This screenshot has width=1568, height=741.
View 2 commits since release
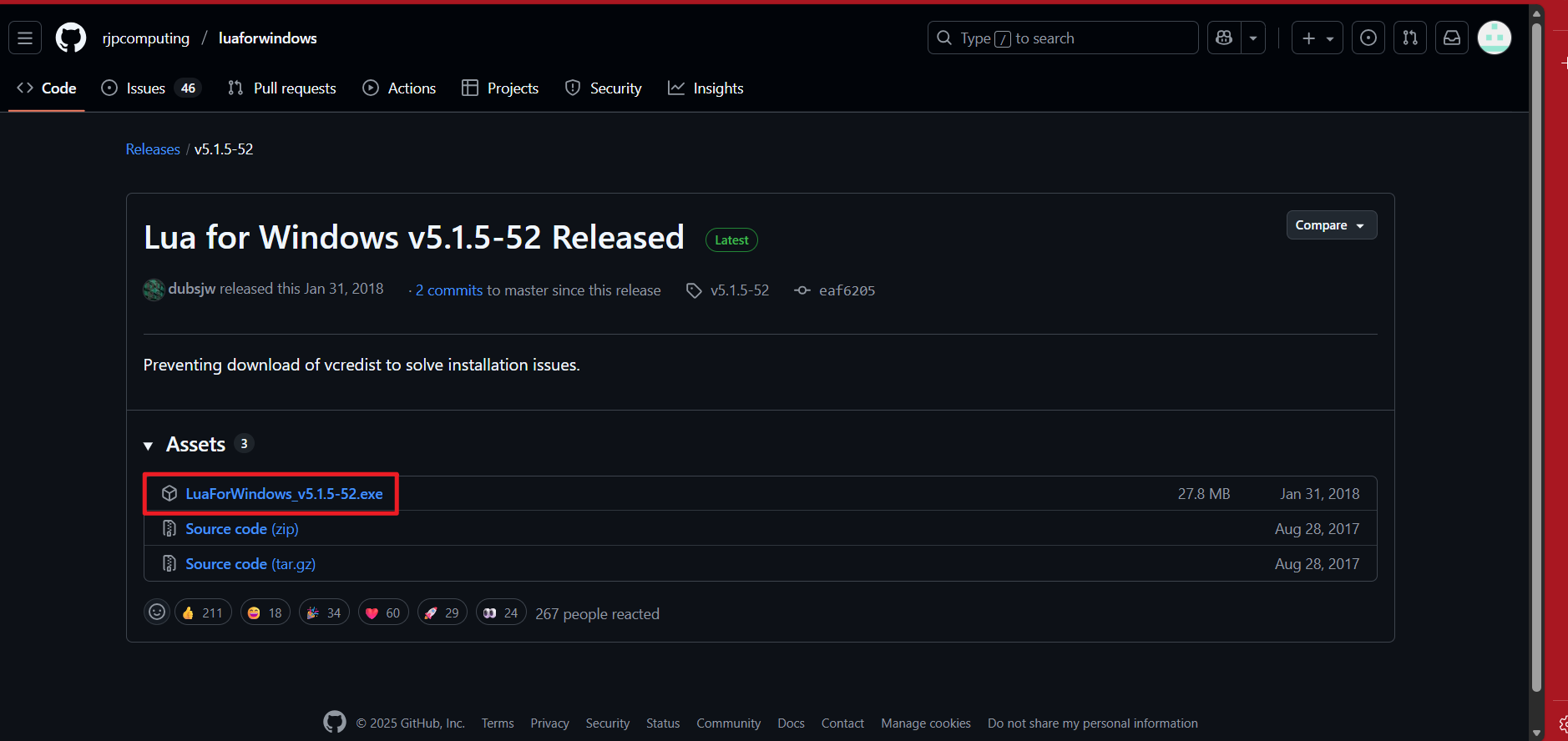click(449, 290)
